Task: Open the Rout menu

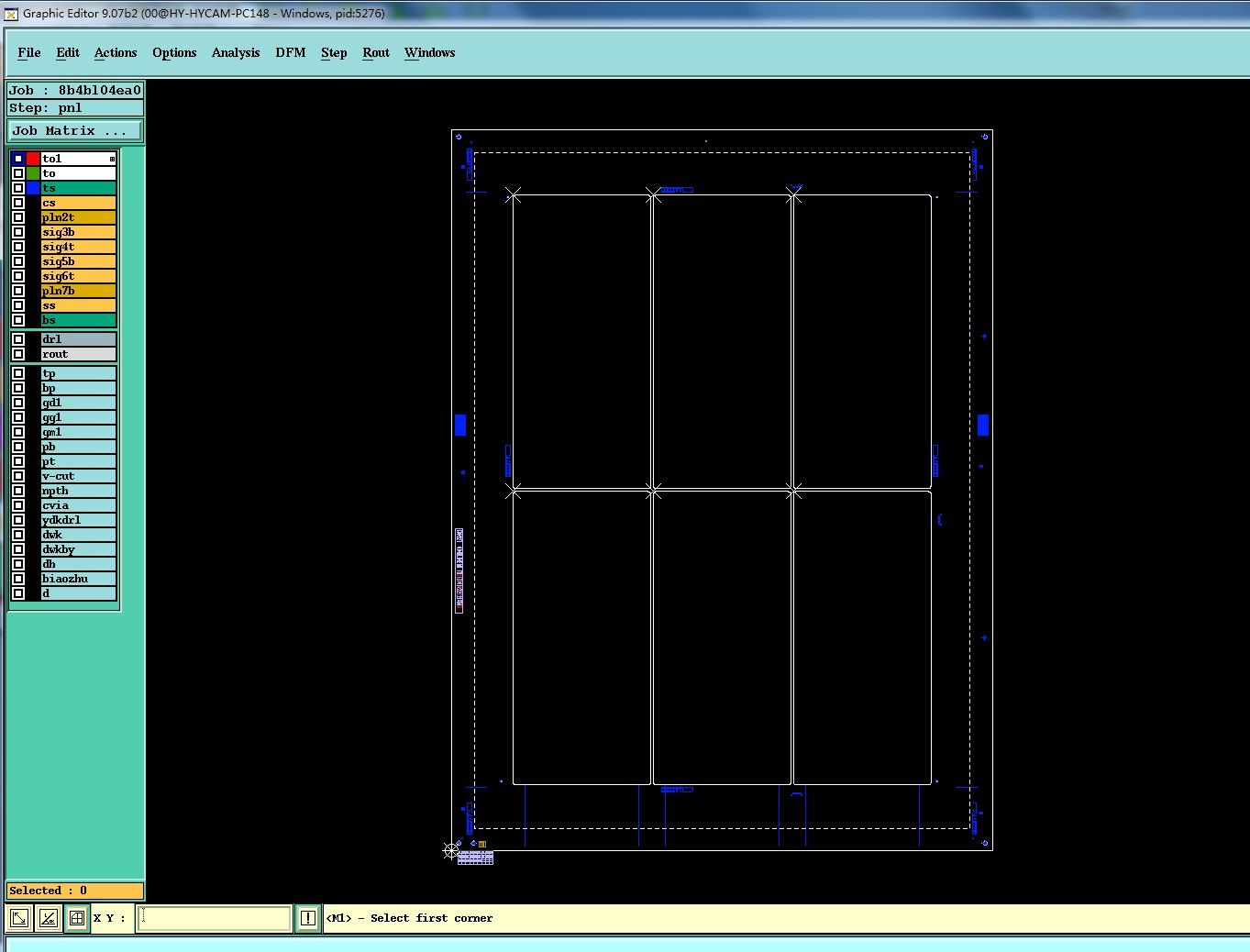Action: [x=376, y=52]
